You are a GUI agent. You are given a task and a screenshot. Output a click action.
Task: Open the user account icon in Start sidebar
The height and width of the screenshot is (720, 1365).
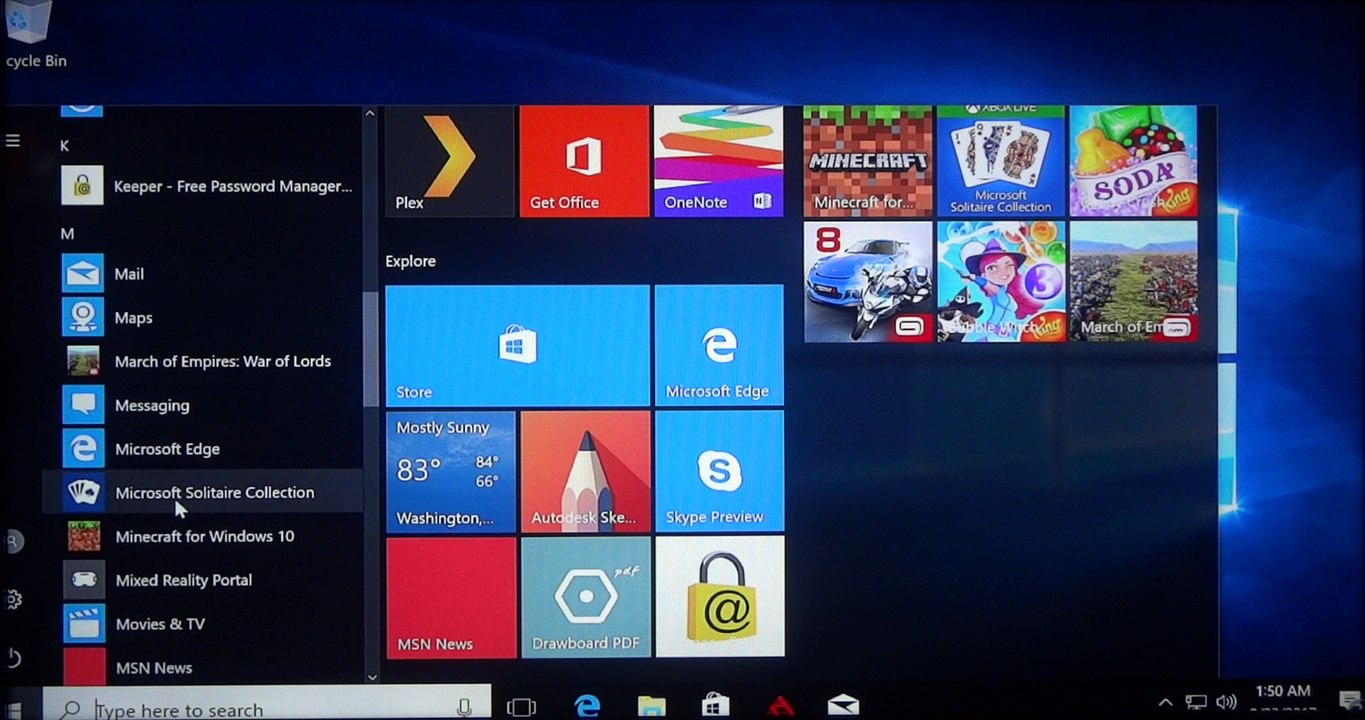point(13,541)
